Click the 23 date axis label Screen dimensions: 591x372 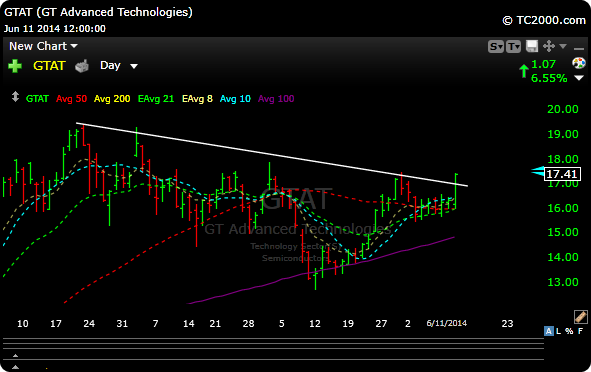click(x=507, y=323)
